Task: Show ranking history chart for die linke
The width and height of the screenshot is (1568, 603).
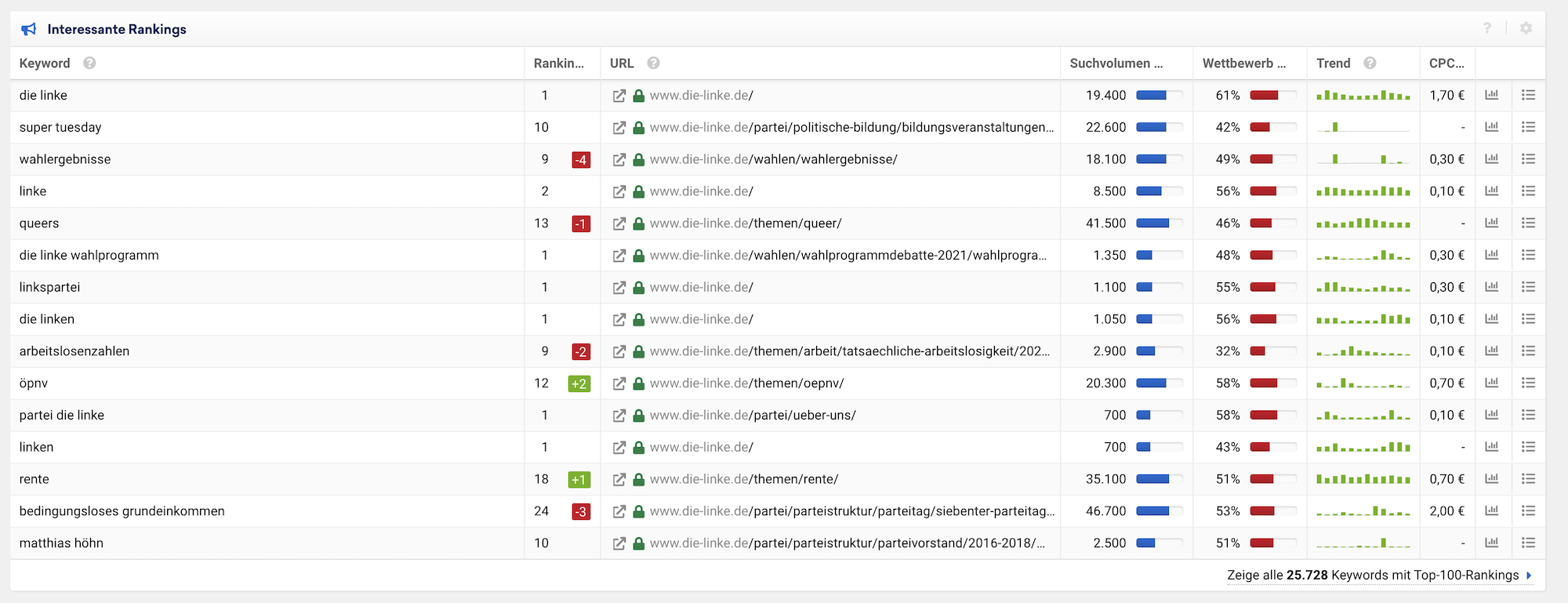Action: point(1491,95)
